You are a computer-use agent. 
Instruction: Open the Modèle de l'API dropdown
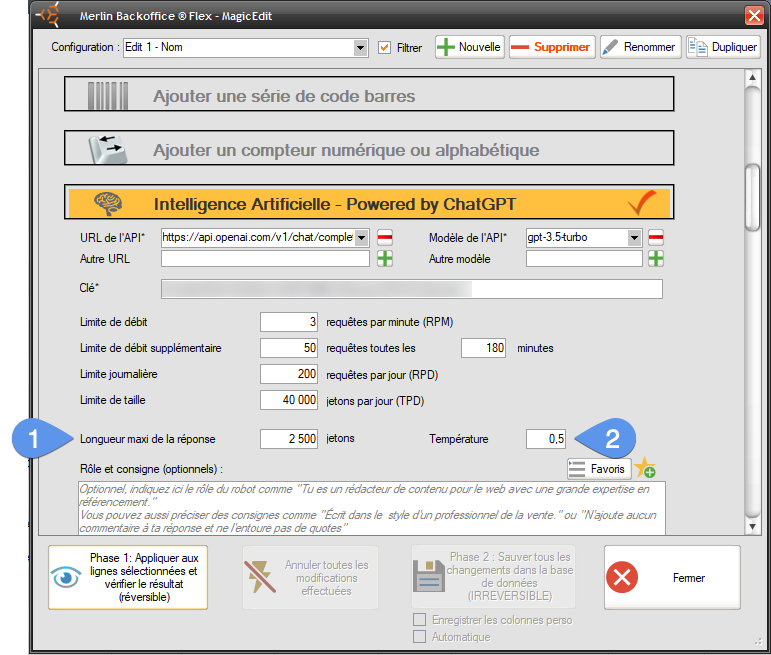coord(634,238)
